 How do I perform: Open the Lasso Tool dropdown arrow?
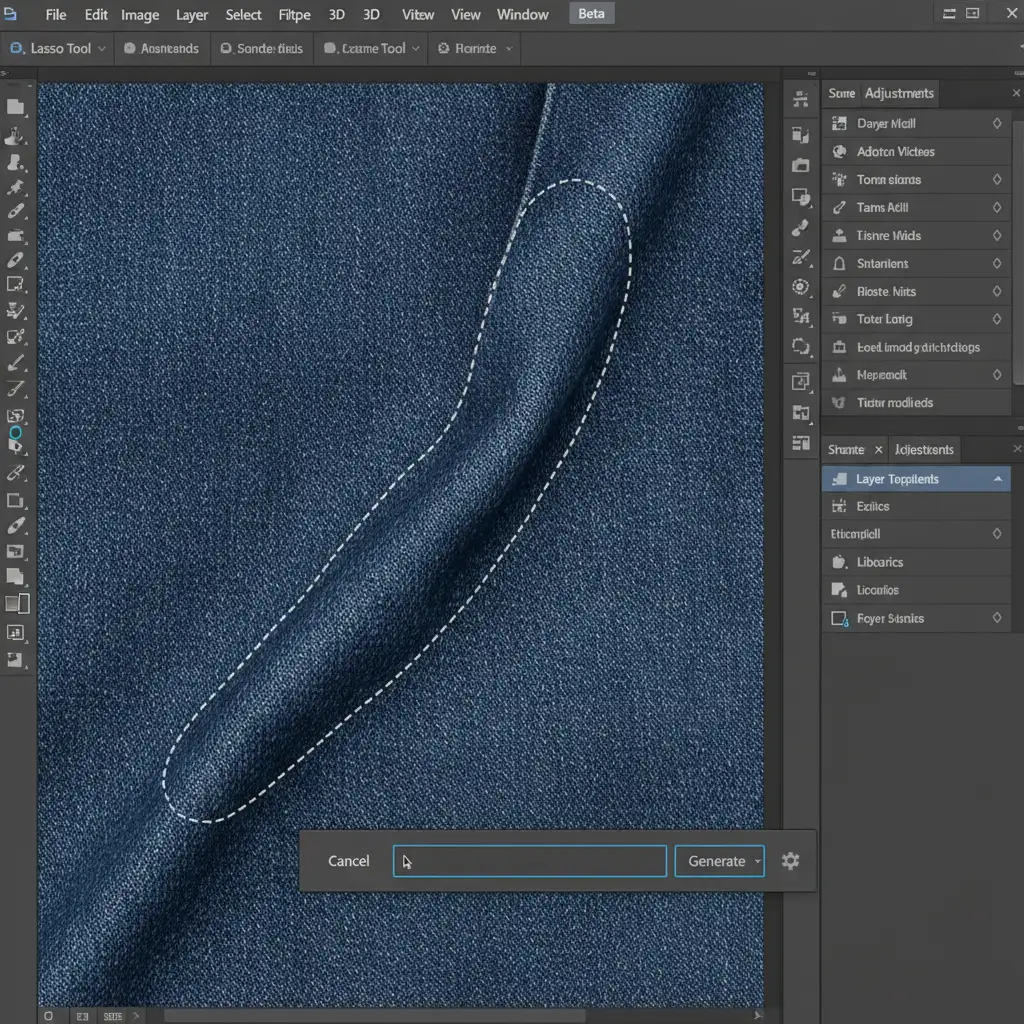[x=102, y=49]
